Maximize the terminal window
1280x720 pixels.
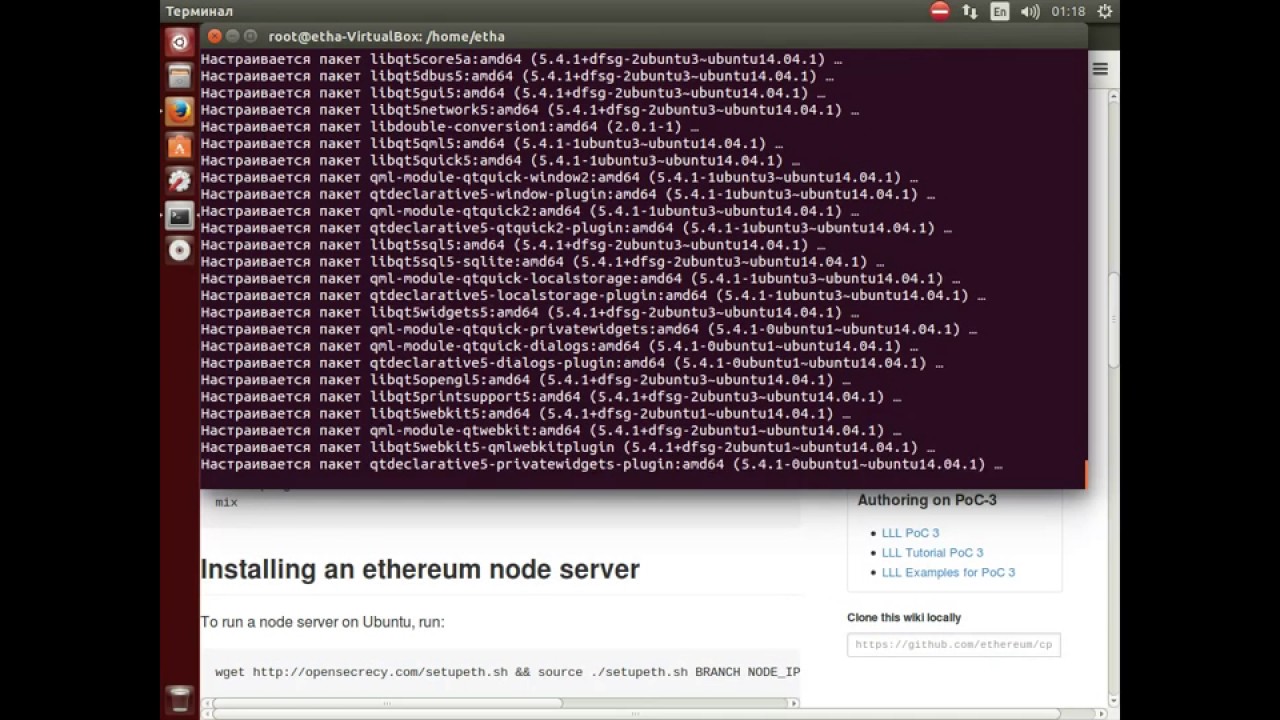click(x=250, y=36)
